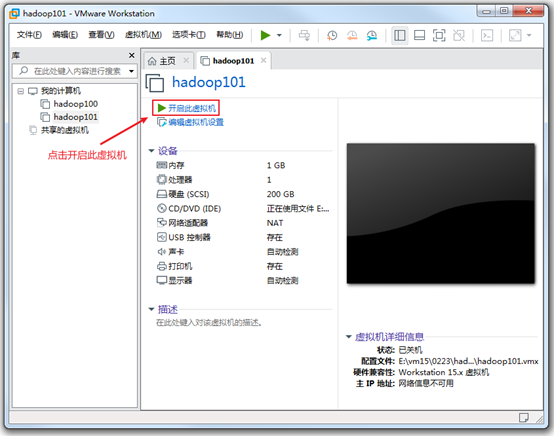Close the 库 library panel
The width and height of the screenshot is (554, 436).
pos(131,55)
